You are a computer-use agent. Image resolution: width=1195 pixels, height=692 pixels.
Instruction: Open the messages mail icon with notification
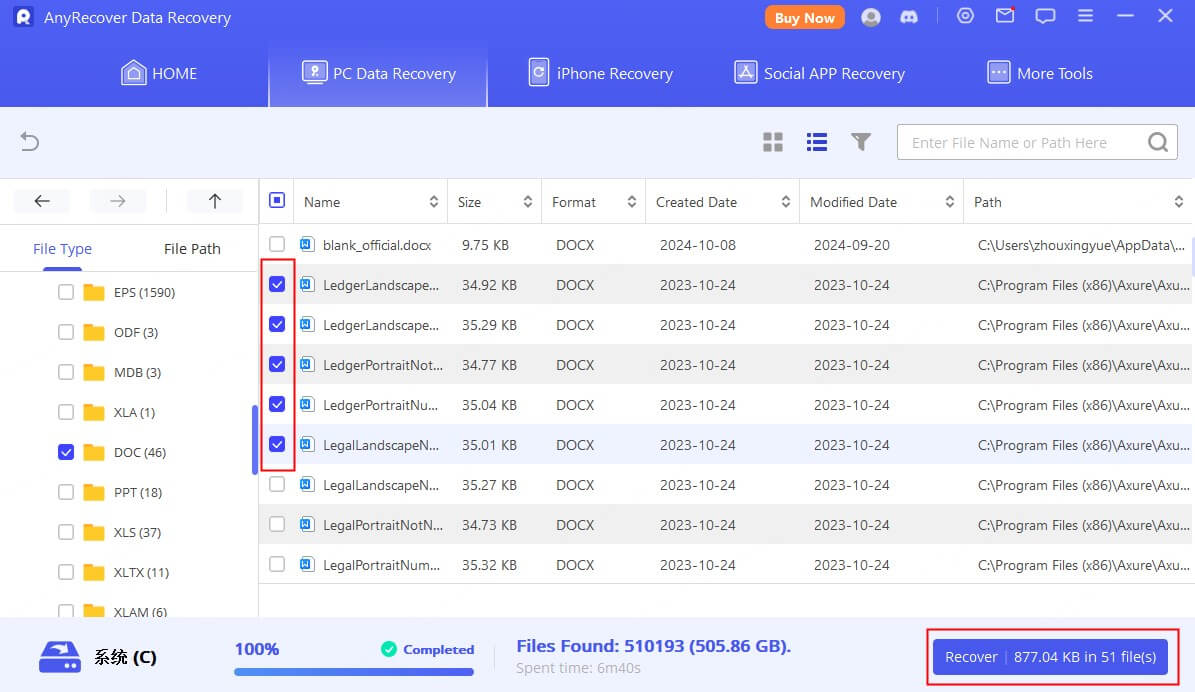point(1005,16)
